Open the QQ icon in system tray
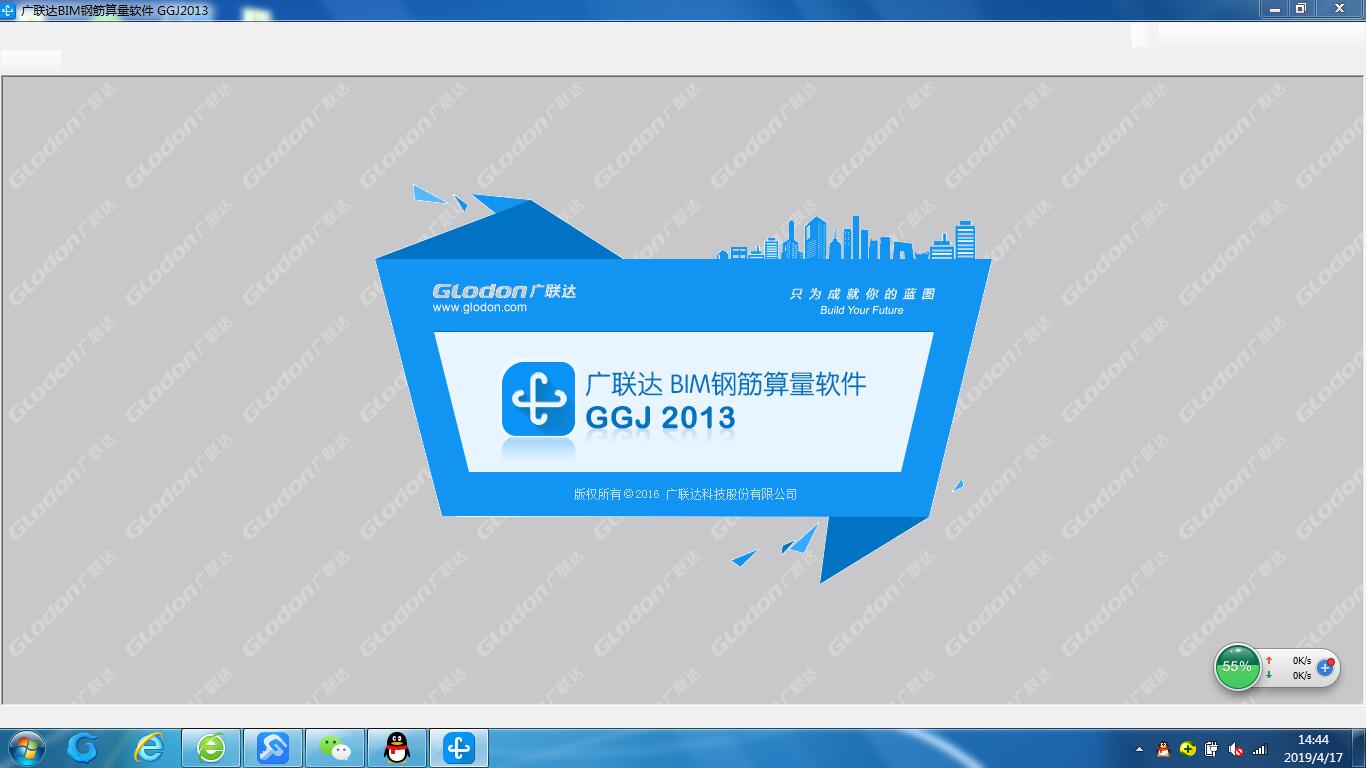Screen dimensions: 1366x768 pyautogui.click(x=1163, y=749)
